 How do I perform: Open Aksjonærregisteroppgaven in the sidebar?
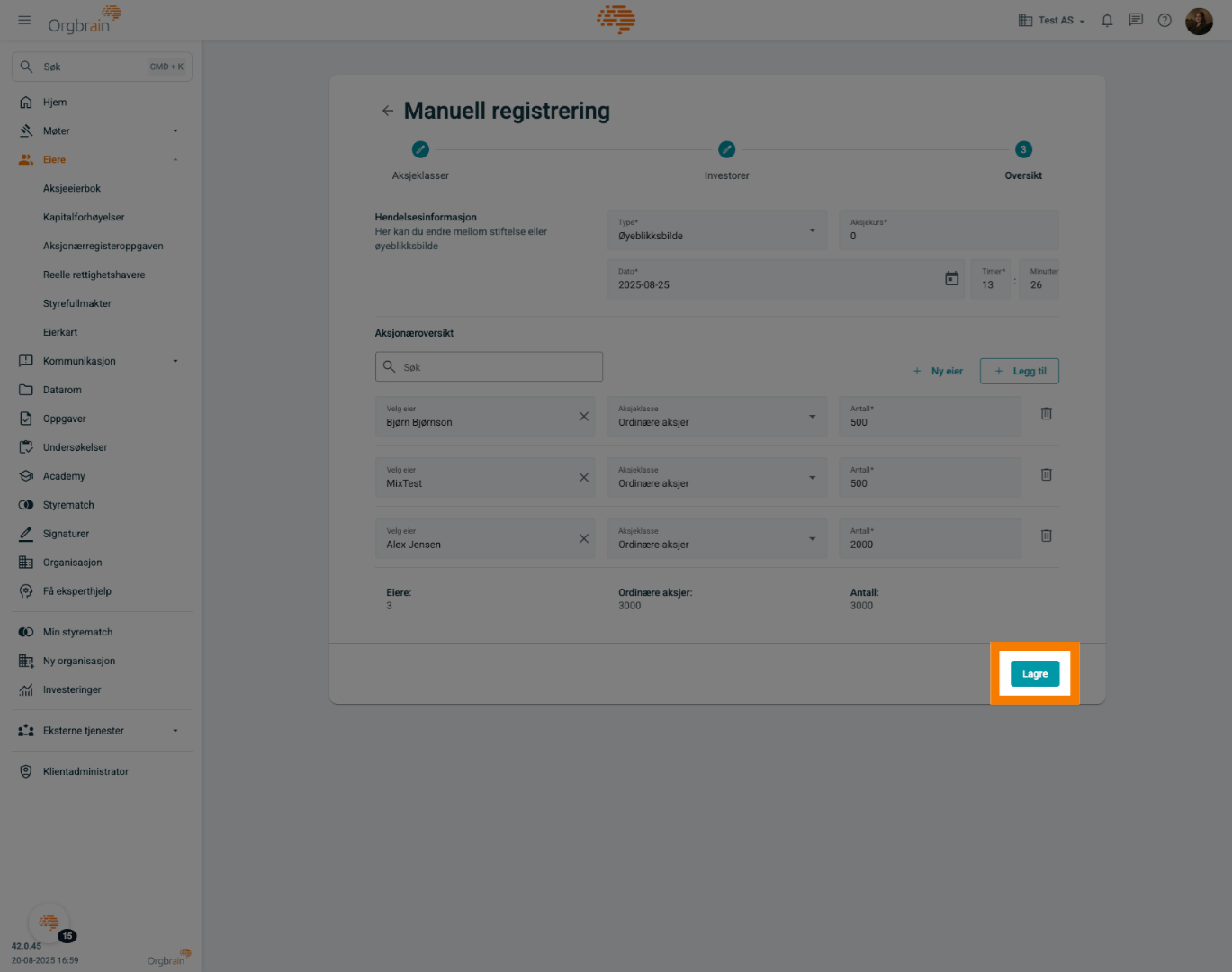[x=103, y=247]
